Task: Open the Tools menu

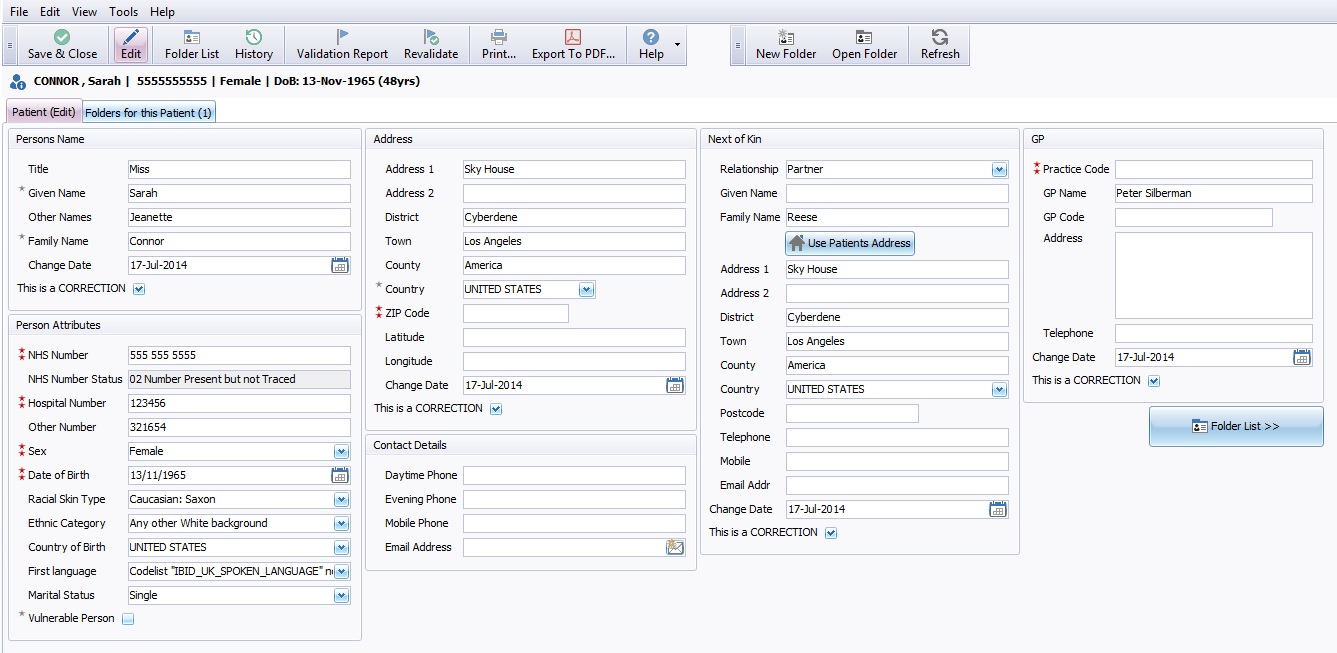Action: (124, 12)
